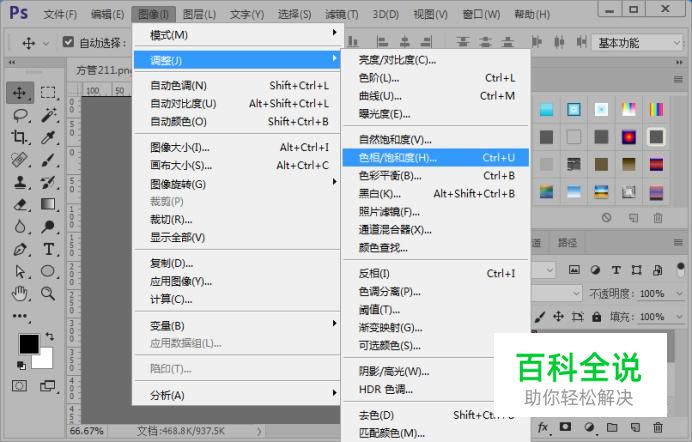
Task: Open the 滤镜(T) menu
Action: [x=342, y=15]
